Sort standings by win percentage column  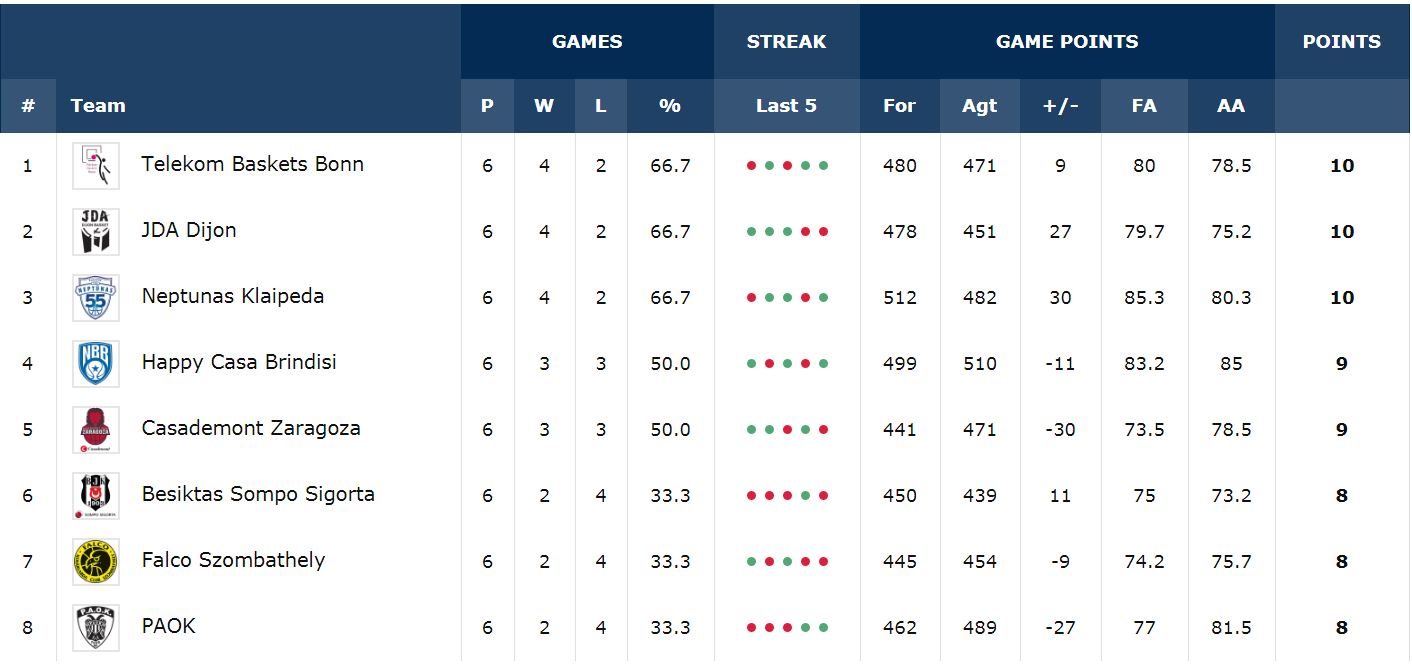coord(670,106)
